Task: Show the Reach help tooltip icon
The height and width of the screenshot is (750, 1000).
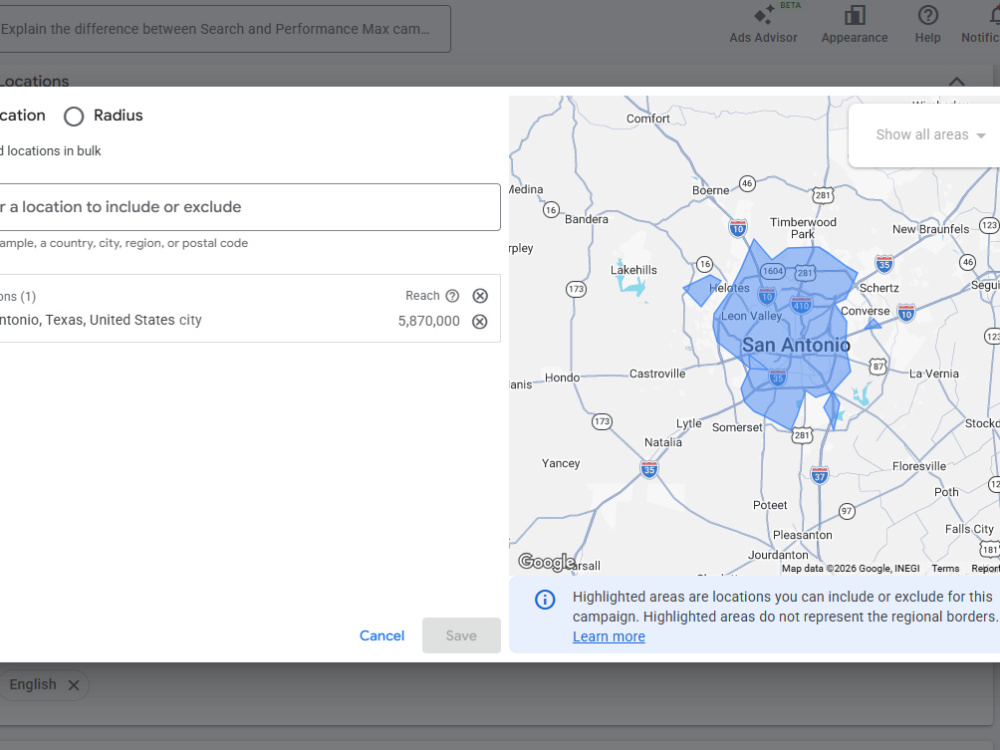Action: click(452, 296)
